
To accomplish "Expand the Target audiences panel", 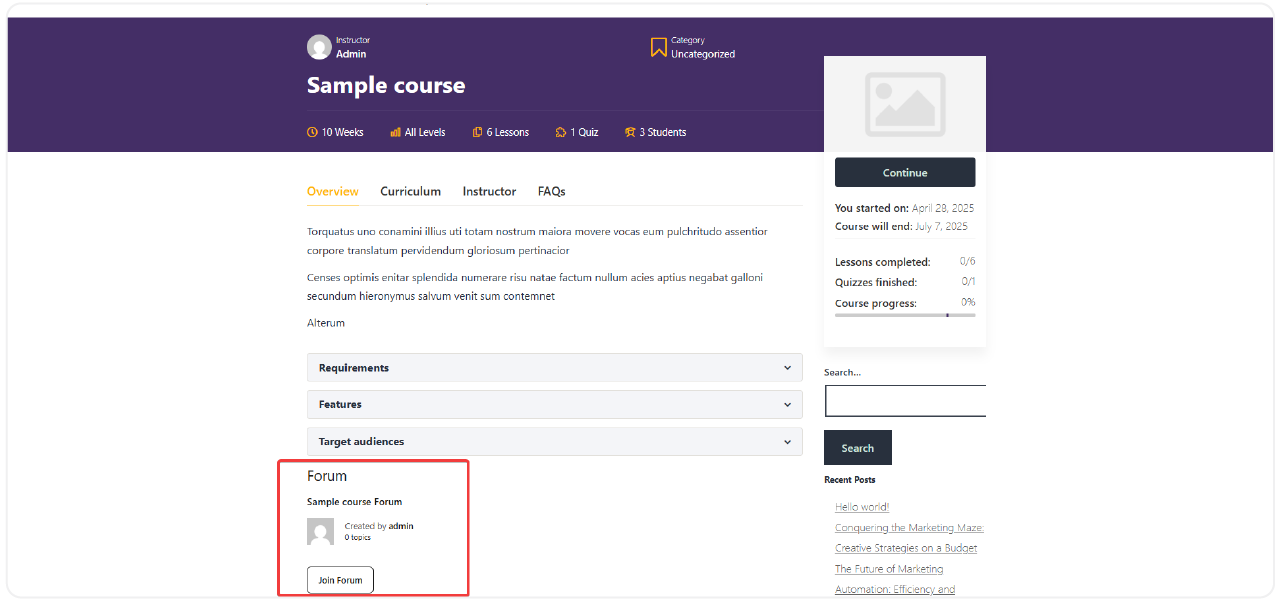I will pyautogui.click(x=554, y=442).
